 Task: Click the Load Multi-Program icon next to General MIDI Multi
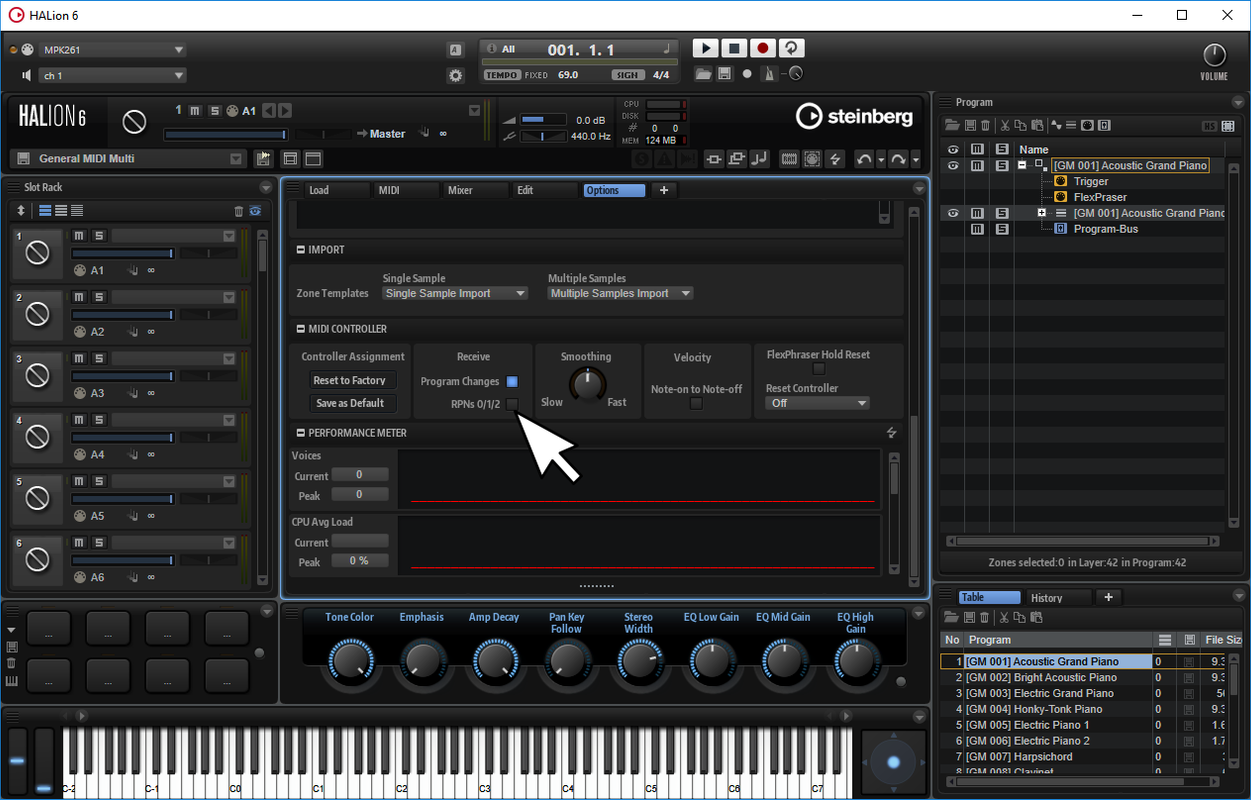pos(264,158)
